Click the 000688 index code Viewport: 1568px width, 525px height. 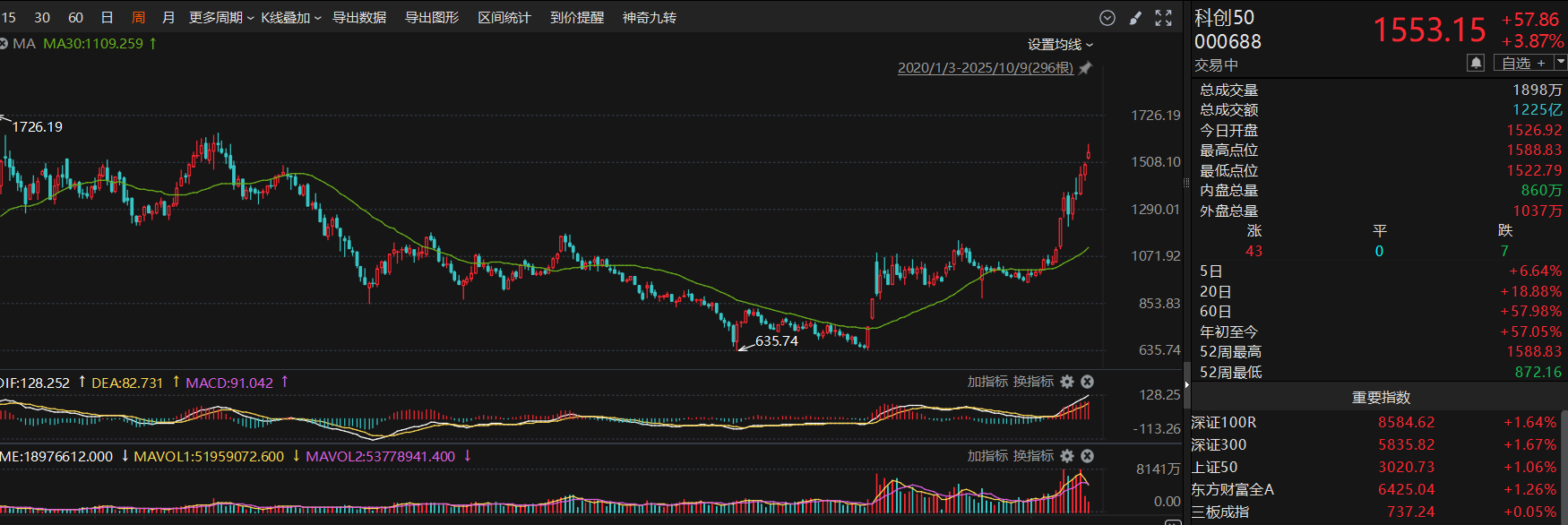pos(1228,42)
